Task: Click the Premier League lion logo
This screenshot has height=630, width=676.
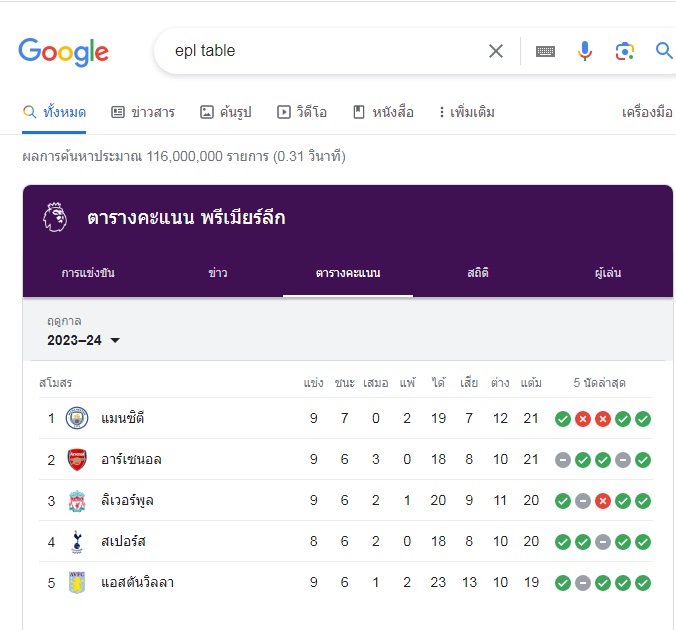Action: coord(55,217)
